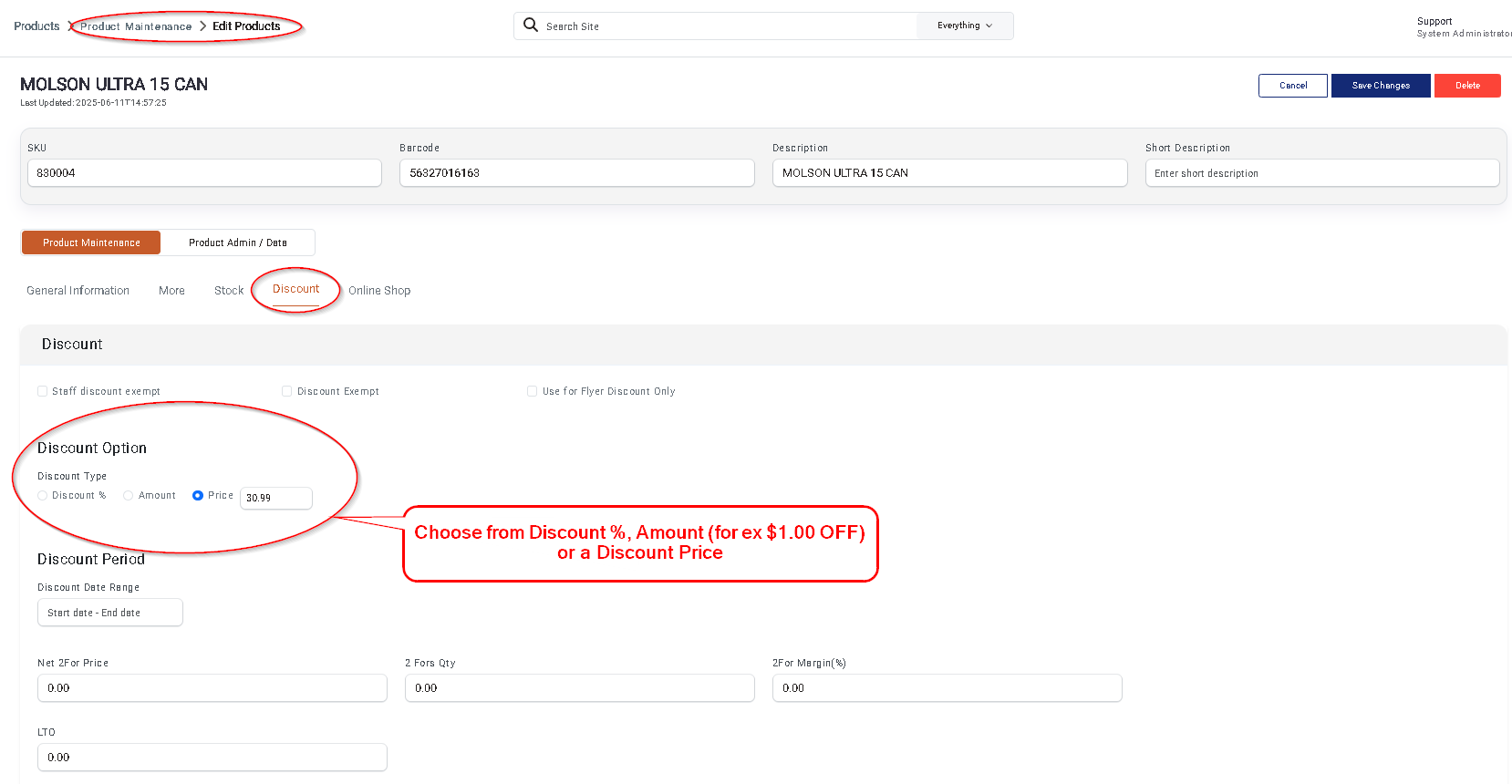Choose the Amount discount type

click(x=129, y=496)
